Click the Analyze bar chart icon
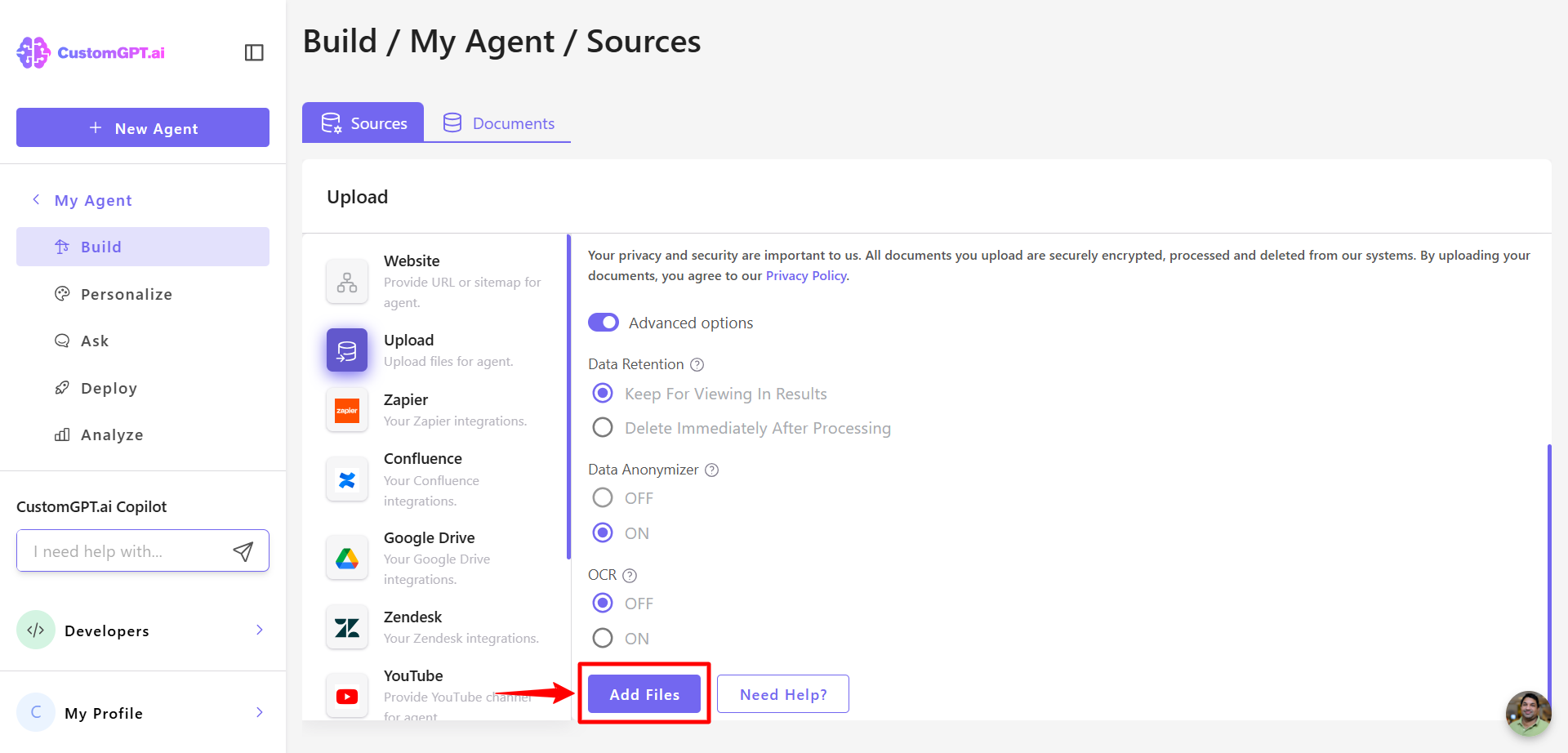 pos(62,434)
